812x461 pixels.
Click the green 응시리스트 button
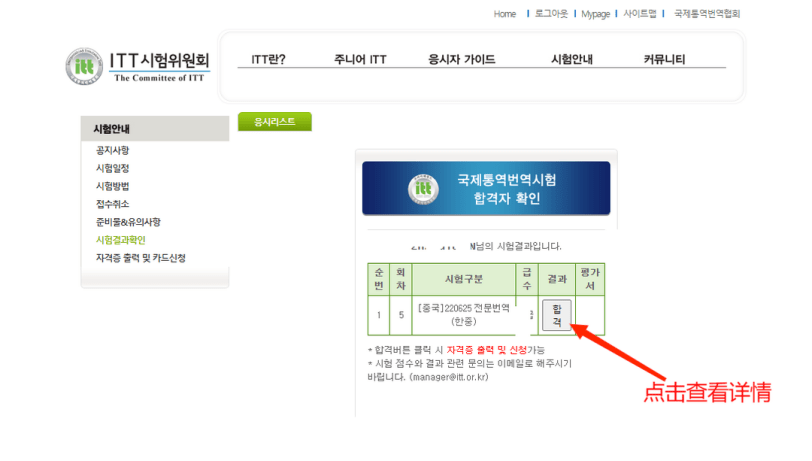pyautogui.click(x=274, y=122)
